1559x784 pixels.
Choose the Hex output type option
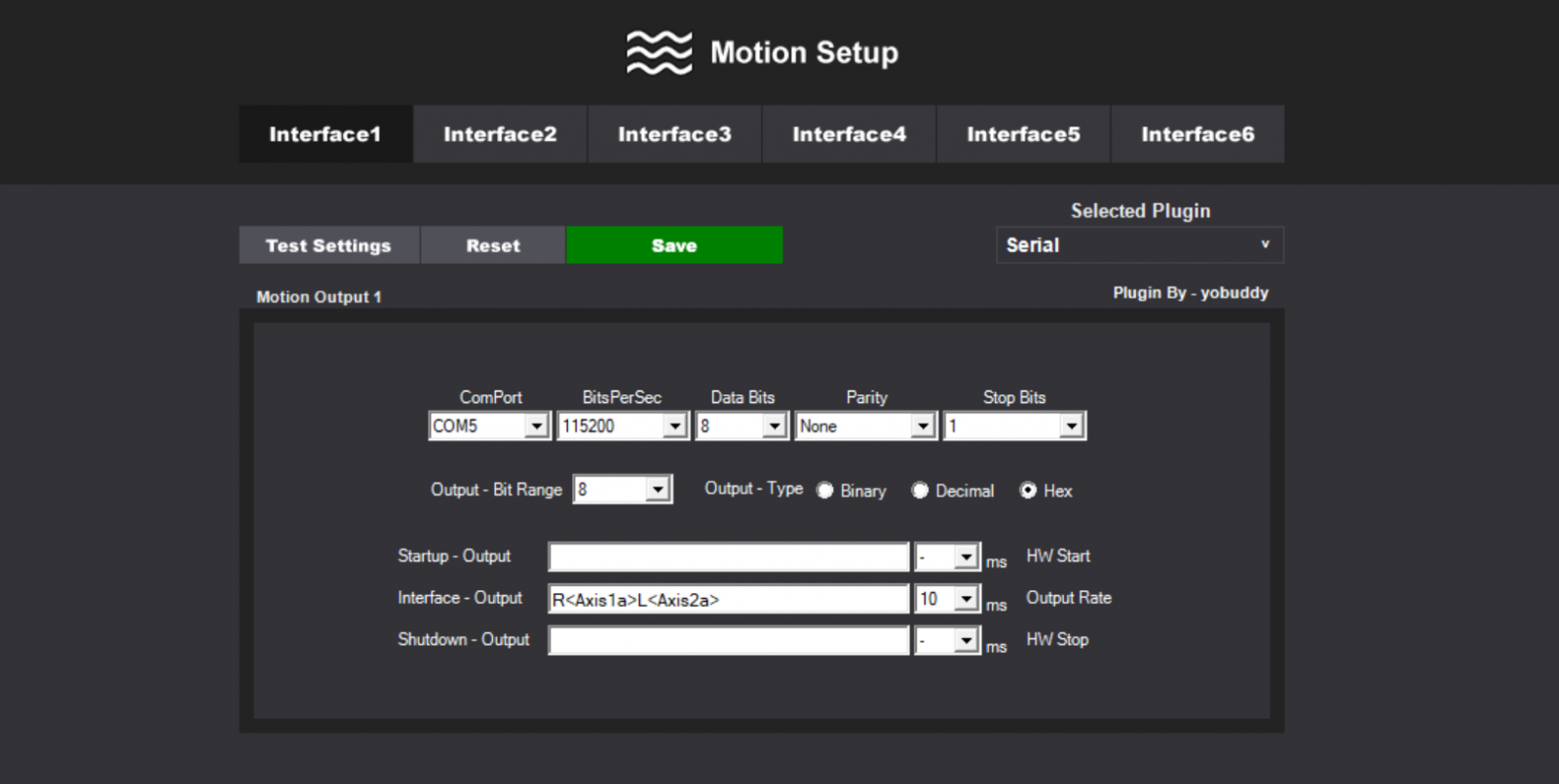[1028, 491]
